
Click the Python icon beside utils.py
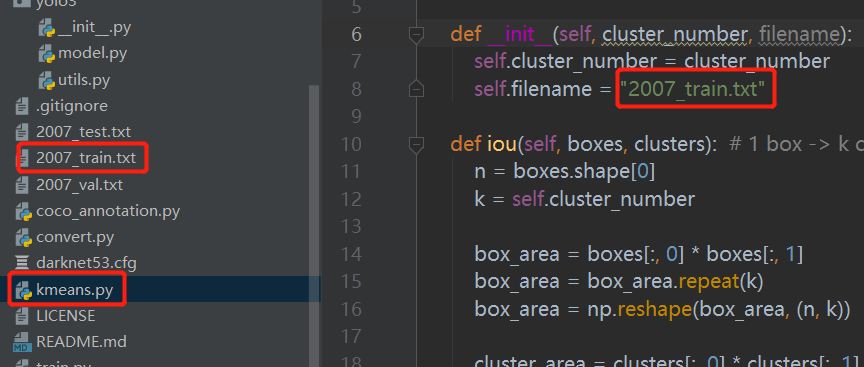click(47, 80)
